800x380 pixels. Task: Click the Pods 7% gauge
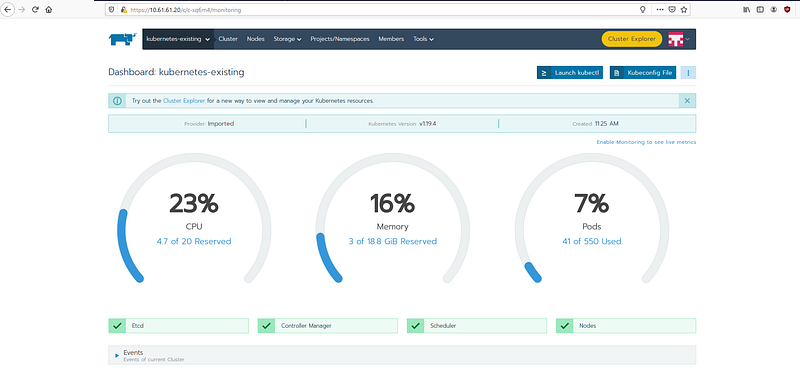pos(591,218)
